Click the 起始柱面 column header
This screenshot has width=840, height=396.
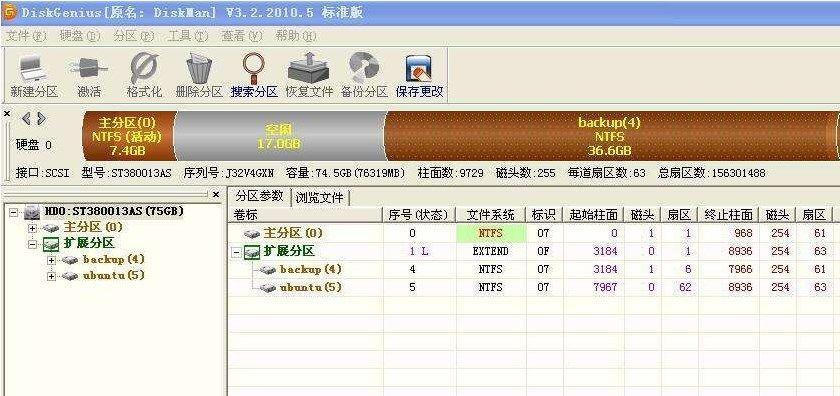(593, 215)
